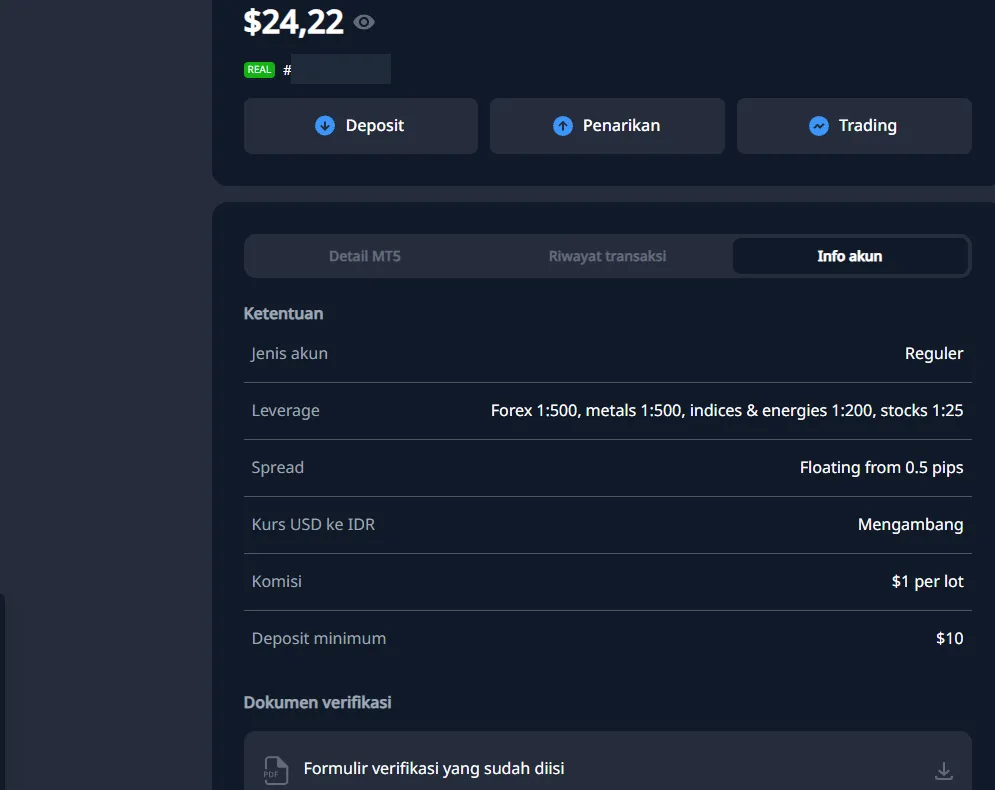Click the Komisi label
Image resolution: width=995 pixels, height=790 pixels.
[277, 581]
